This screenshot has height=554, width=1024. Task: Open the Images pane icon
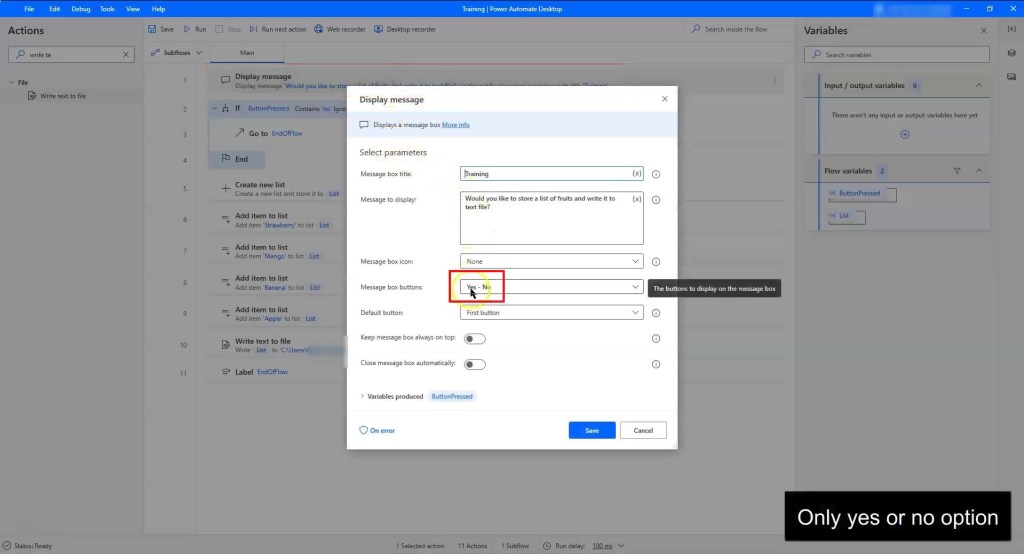click(1011, 76)
